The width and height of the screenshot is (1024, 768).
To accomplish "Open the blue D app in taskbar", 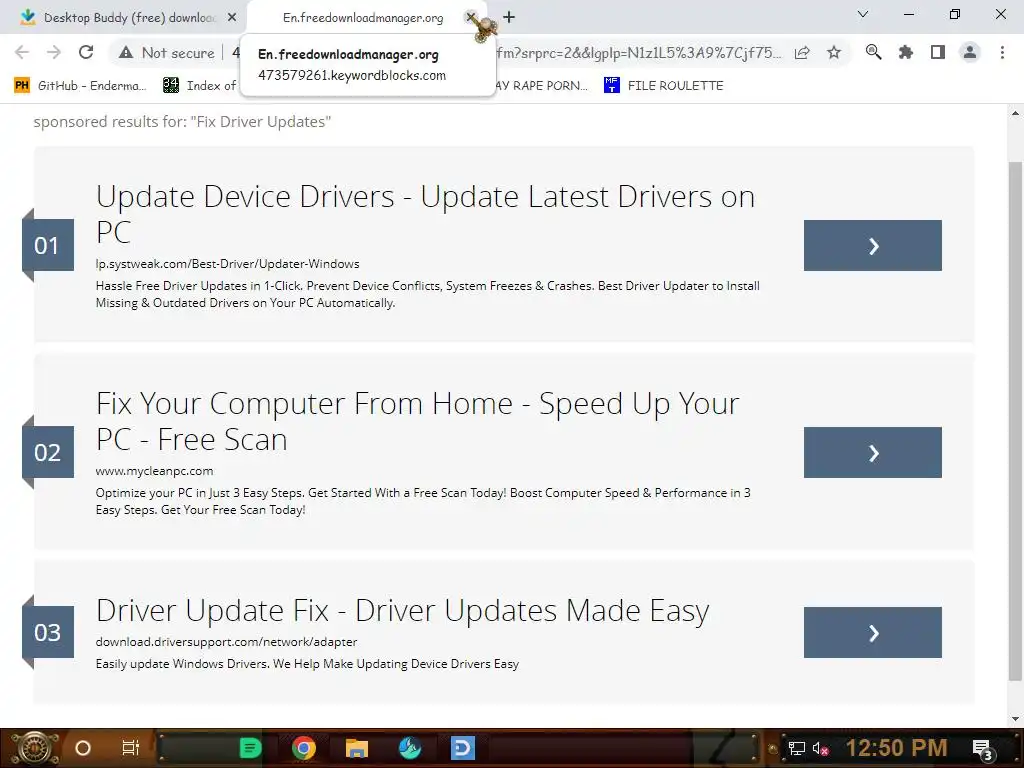I will tap(463, 748).
